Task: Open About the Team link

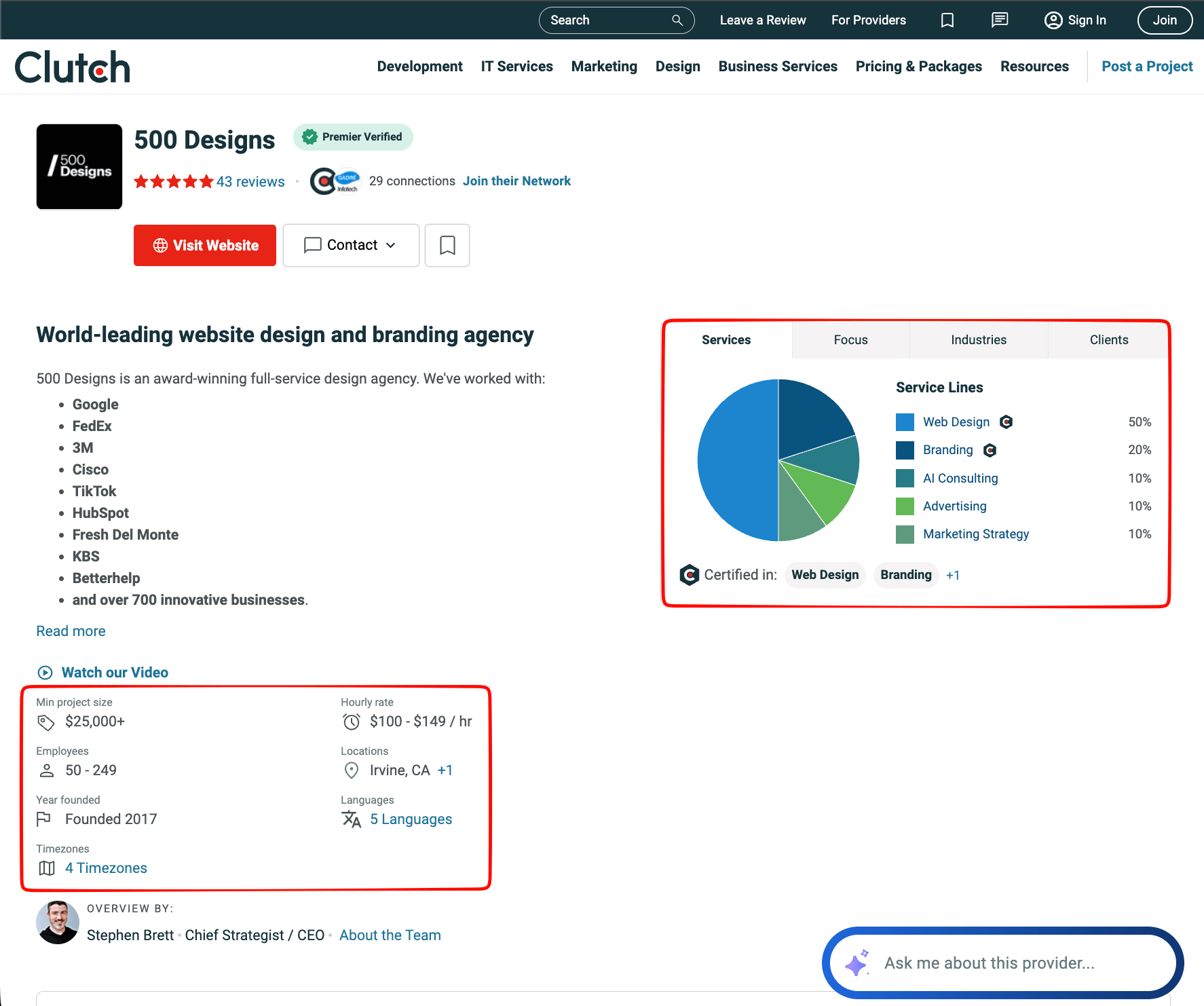Action: click(390, 935)
